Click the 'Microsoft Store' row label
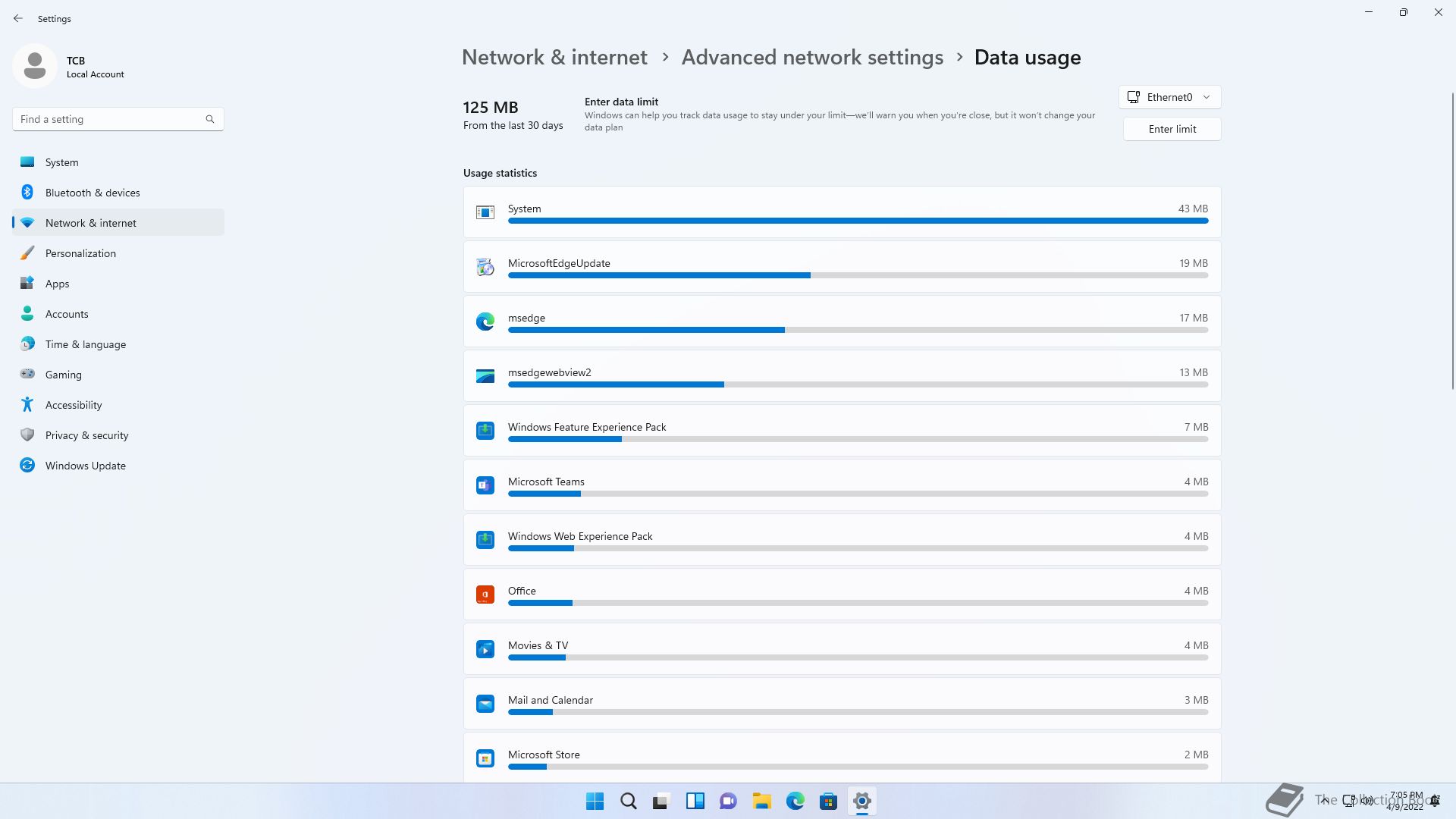The height and width of the screenshot is (819, 1456). [x=544, y=755]
